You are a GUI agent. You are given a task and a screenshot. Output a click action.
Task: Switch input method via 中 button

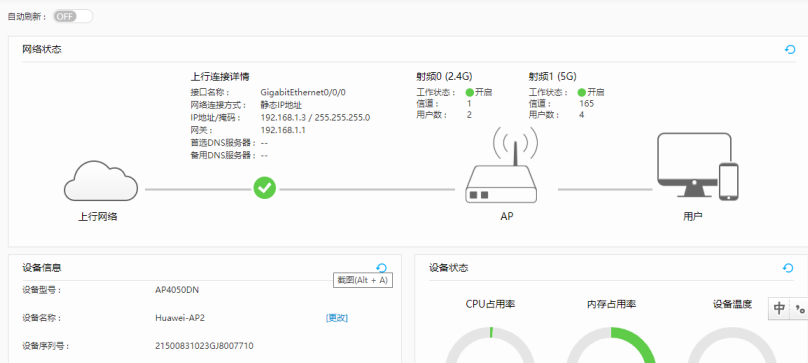coord(779,308)
